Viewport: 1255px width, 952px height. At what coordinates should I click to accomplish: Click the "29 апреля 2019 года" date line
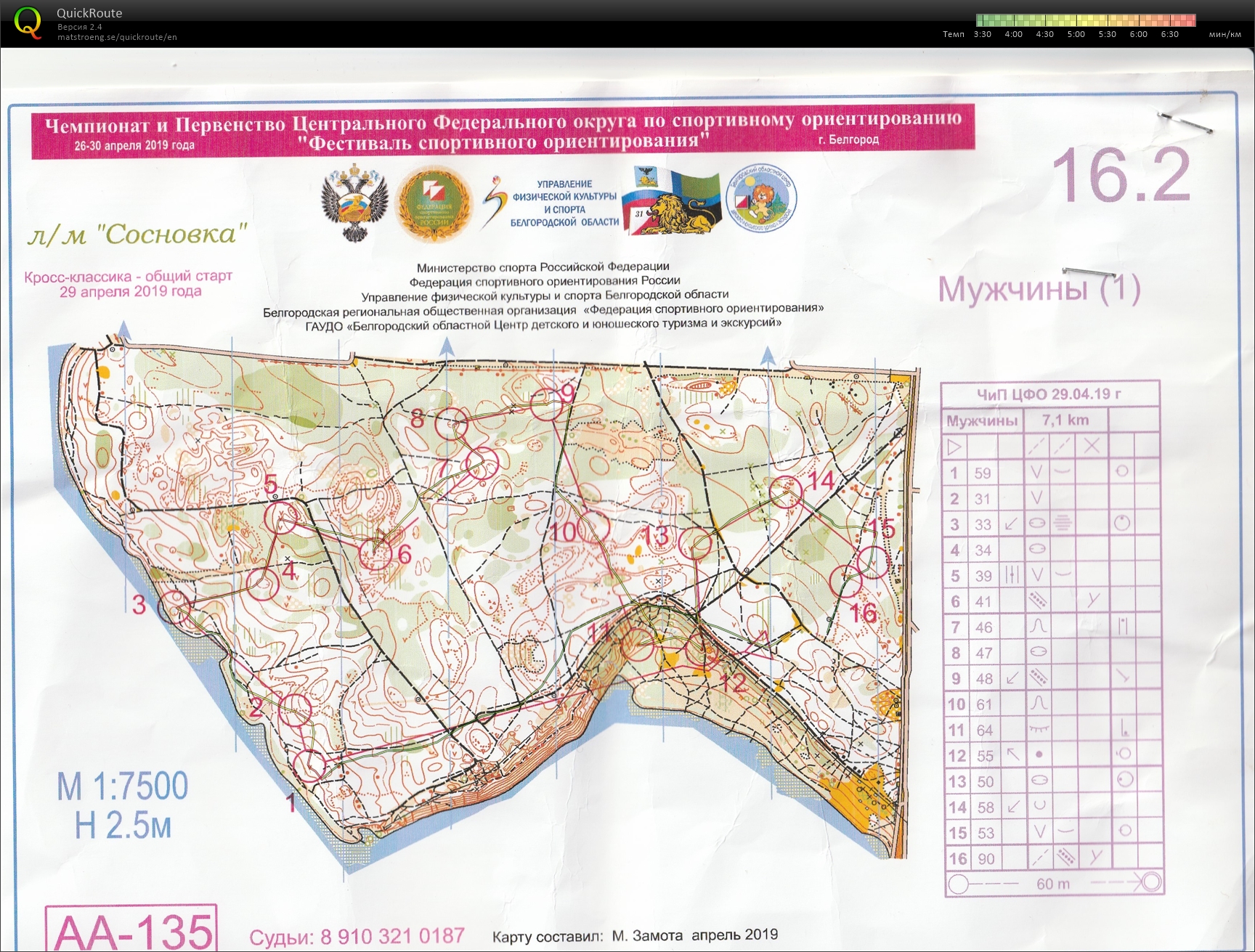point(131,292)
